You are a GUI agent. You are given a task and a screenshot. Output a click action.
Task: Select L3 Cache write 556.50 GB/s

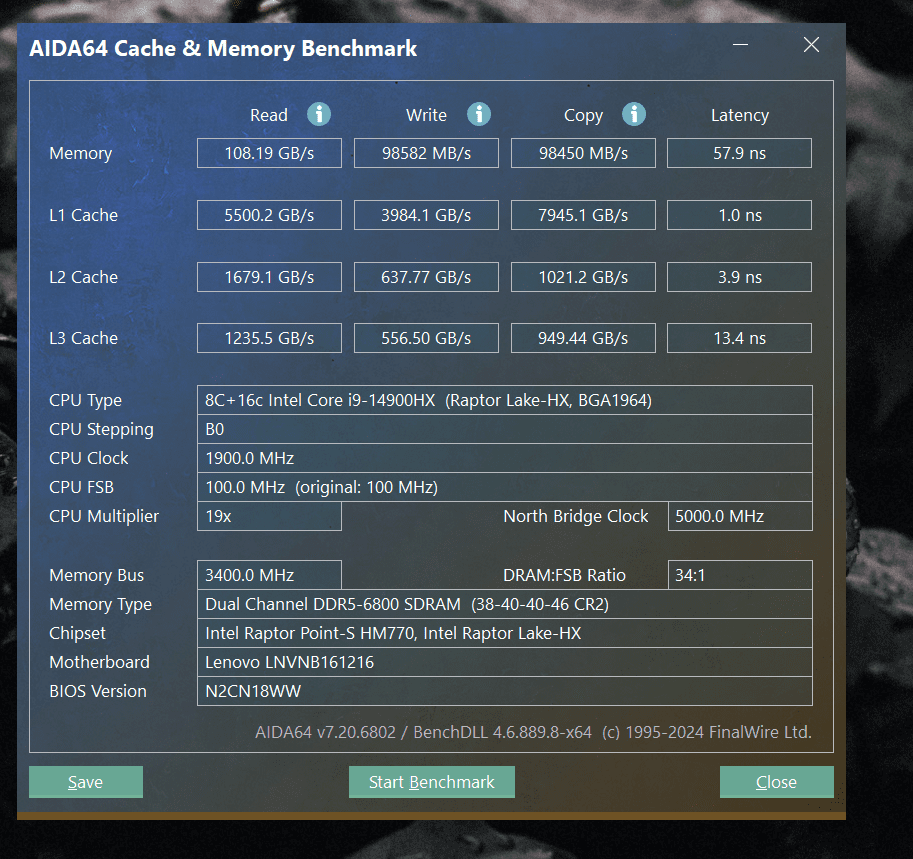(x=426, y=338)
